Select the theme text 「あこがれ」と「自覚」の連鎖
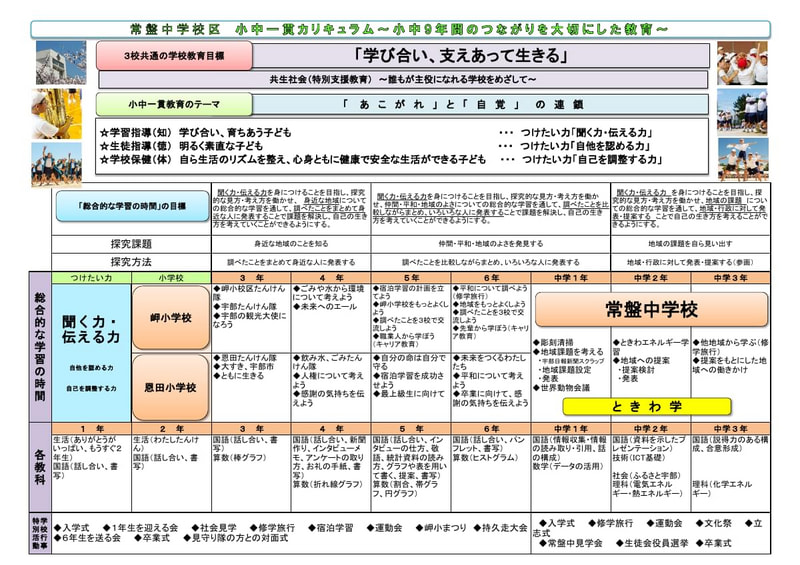Screen dimensions: 800x565 click(463, 105)
